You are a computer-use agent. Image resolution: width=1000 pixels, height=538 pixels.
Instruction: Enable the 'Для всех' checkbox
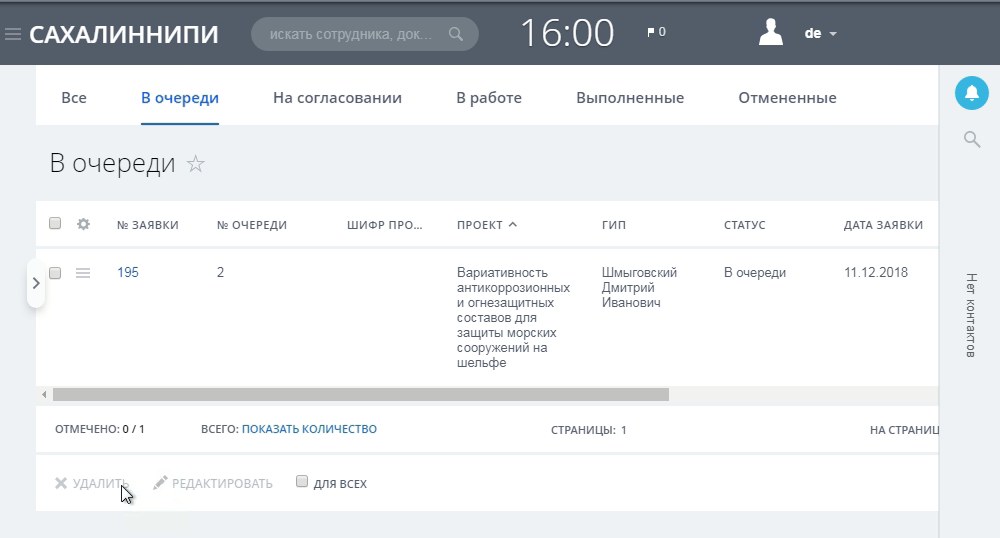pos(302,482)
